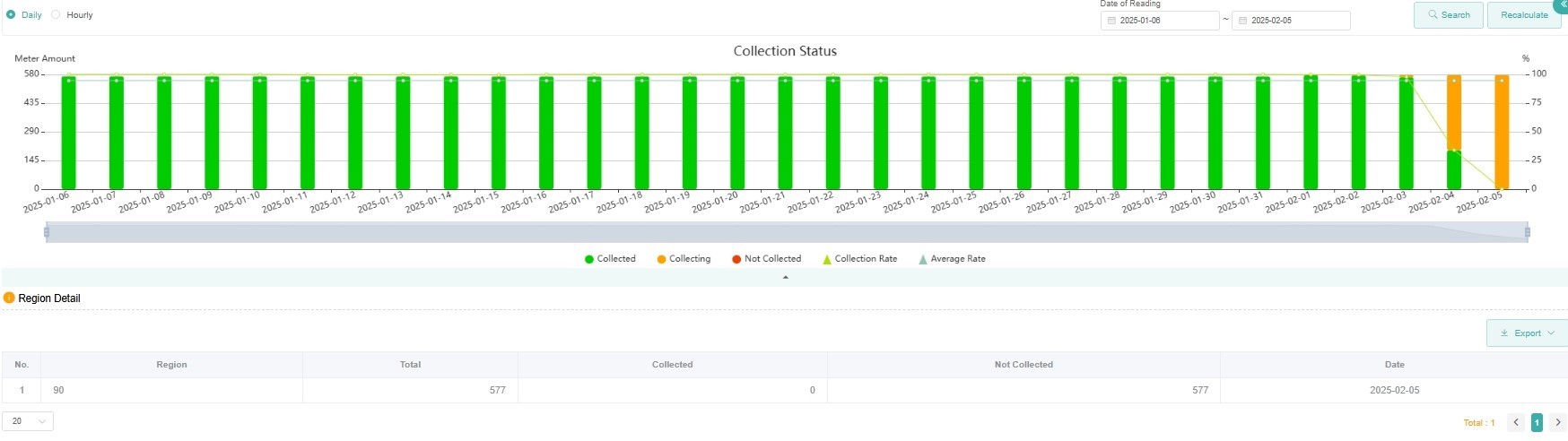Click the Search button
This screenshot has height=441, width=1568.
point(1448,15)
